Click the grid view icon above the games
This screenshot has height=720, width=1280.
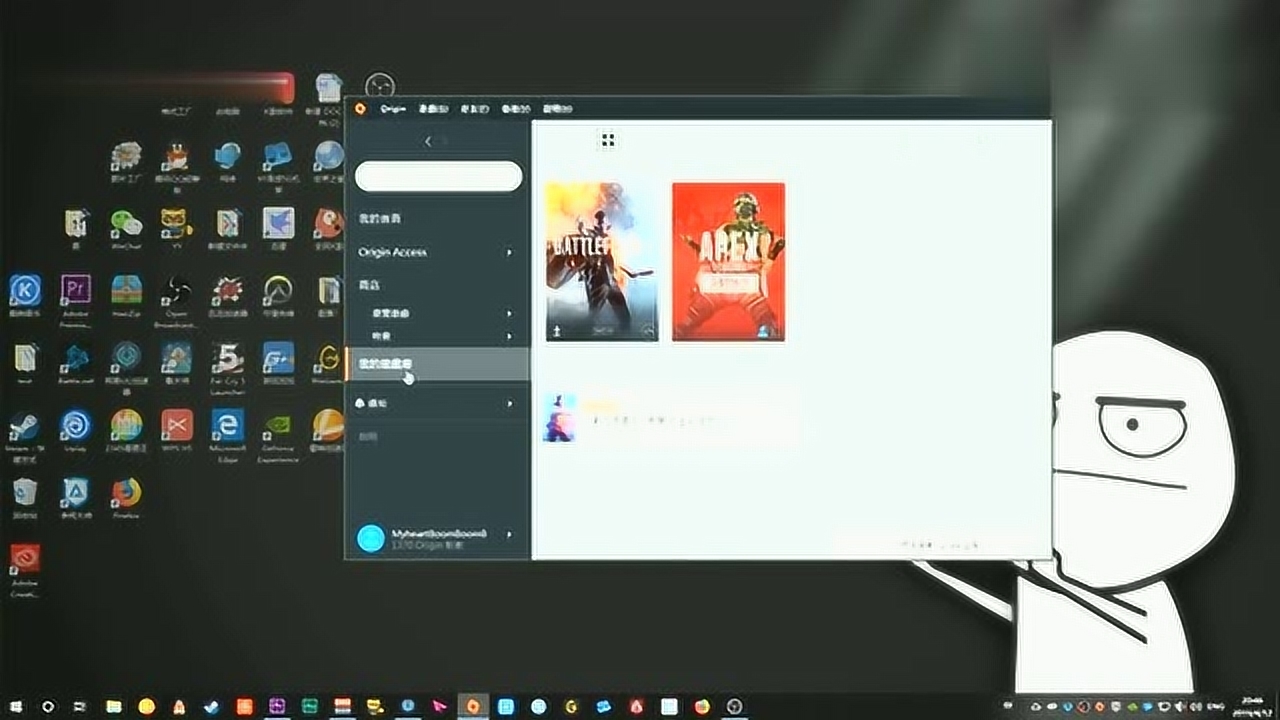pyautogui.click(x=607, y=140)
